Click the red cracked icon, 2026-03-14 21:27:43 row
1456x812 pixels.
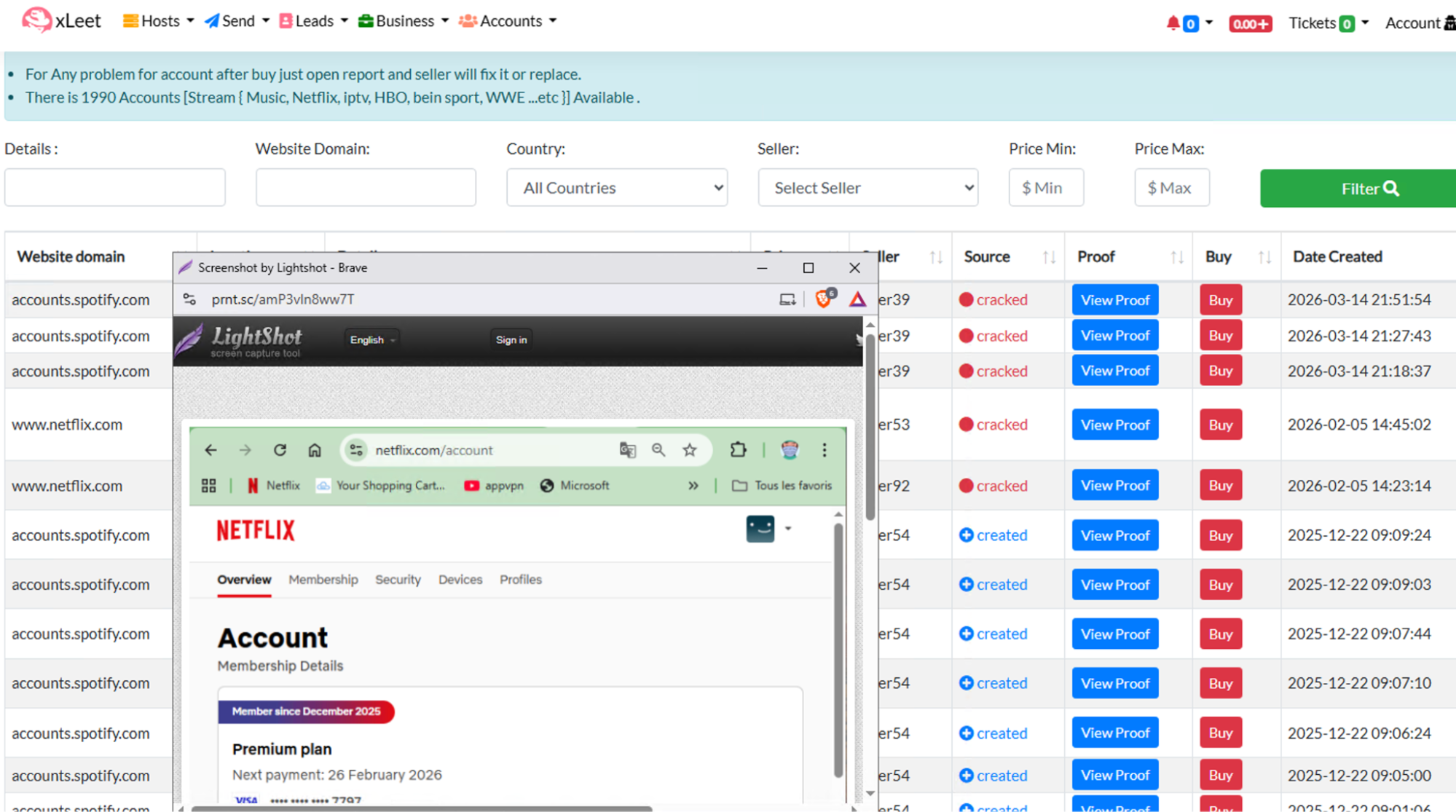[967, 336]
